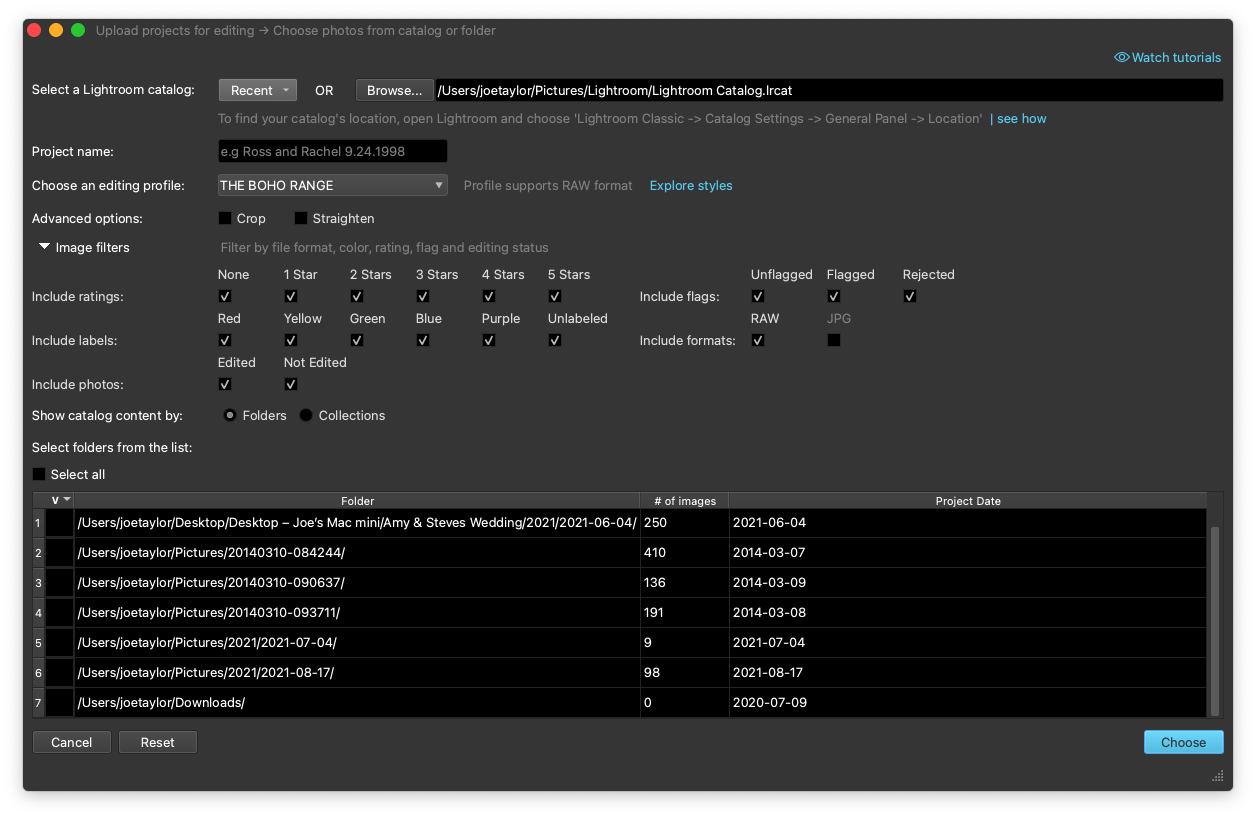This screenshot has height=818, width=1256.
Task: Click the eye icon next to Watch tutorials
Action: [x=1120, y=57]
